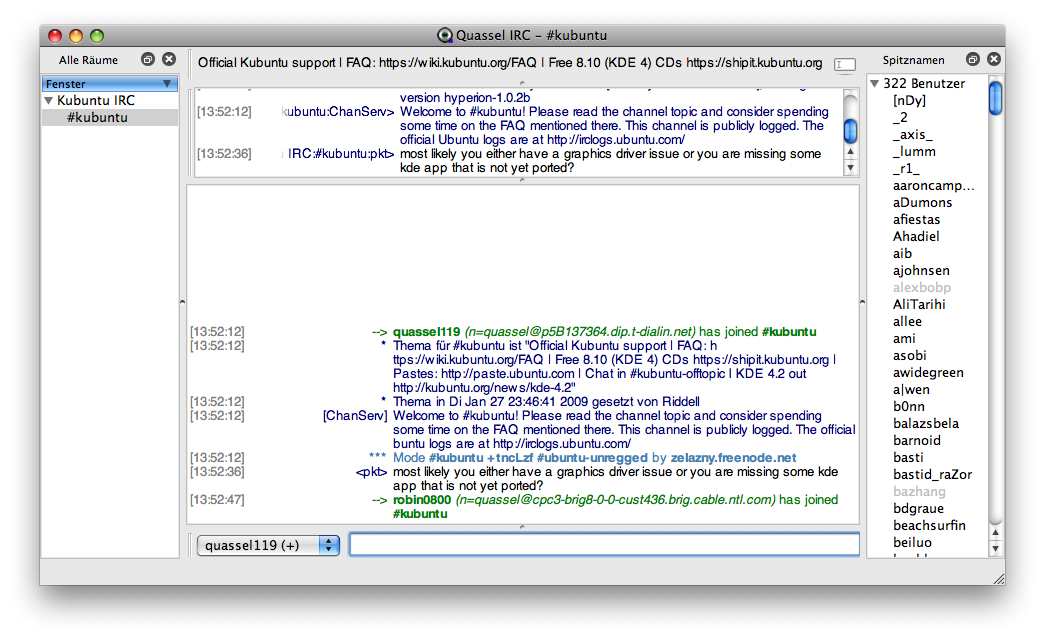
Task: Click the red close button of Quassel window
Action: coord(55,36)
